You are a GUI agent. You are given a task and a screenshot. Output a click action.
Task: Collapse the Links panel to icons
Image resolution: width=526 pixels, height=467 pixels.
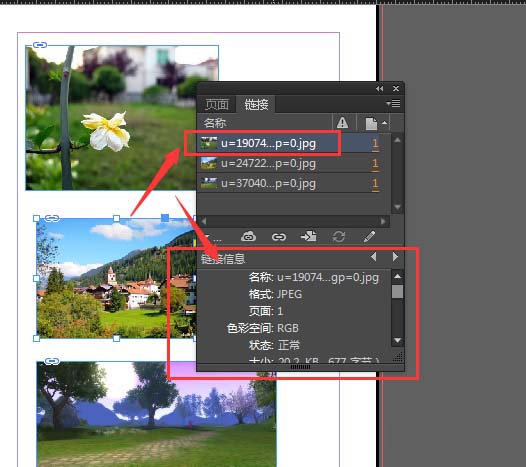pyautogui.click(x=379, y=89)
